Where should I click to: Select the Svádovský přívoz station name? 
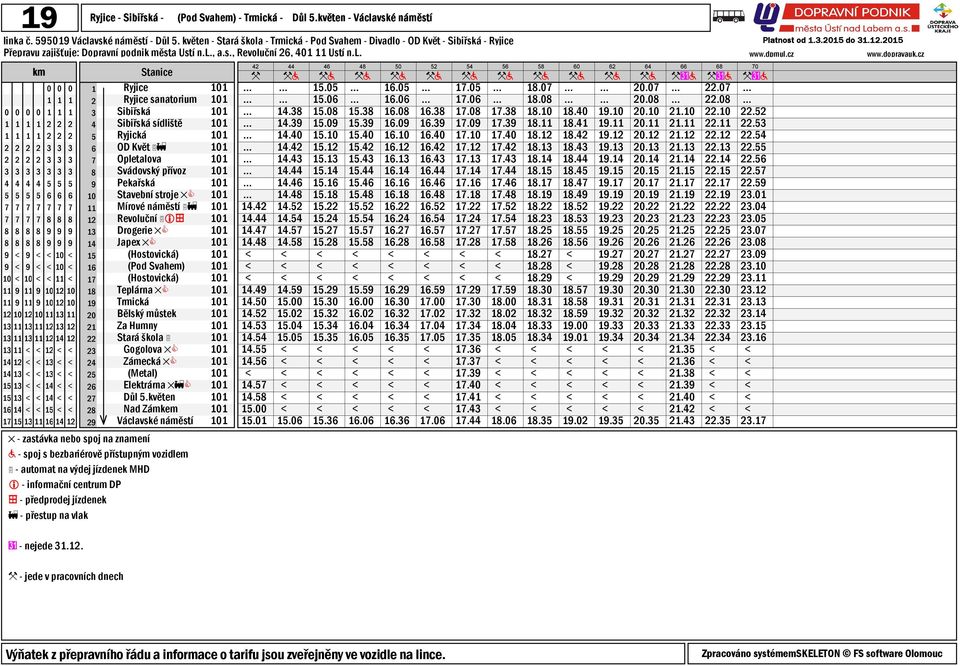pyautogui.click(x=151, y=171)
